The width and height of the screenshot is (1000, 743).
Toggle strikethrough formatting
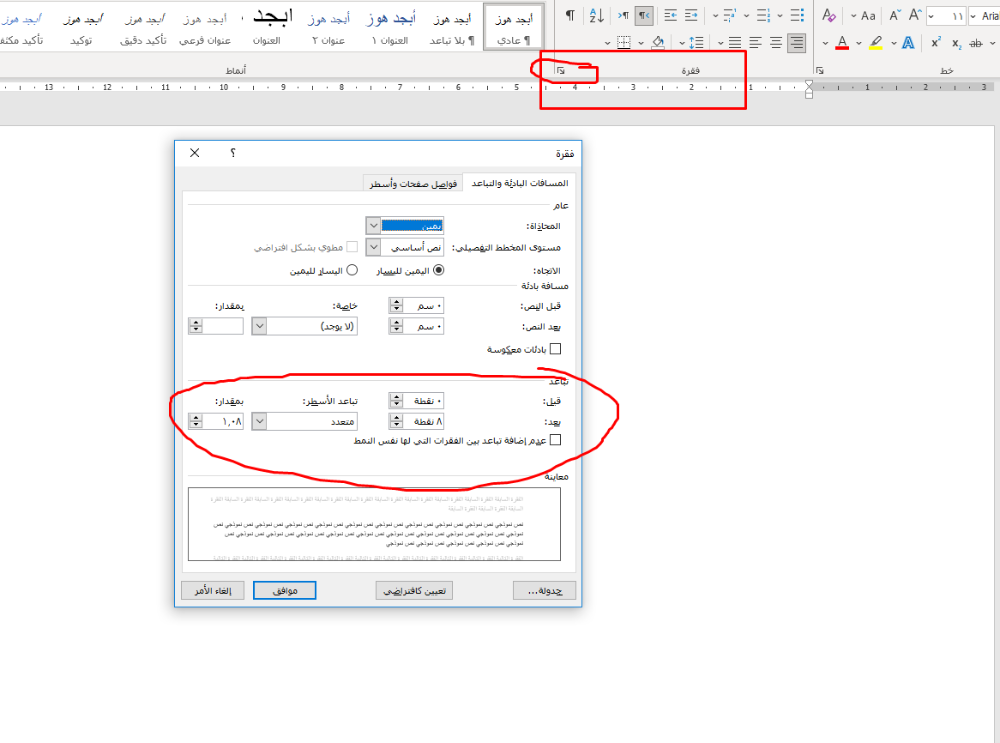click(976, 43)
